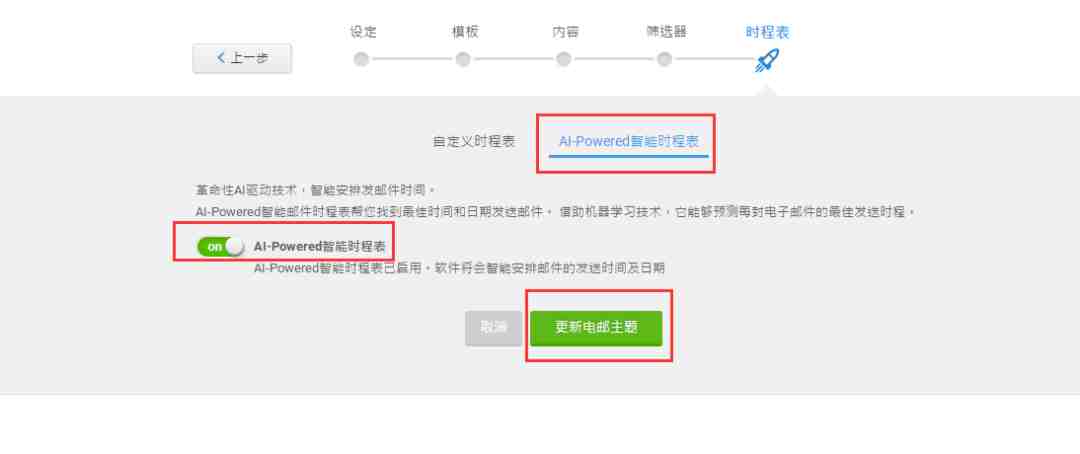This screenshot has height=454, width=1080.
Task: Select the 模板 step circle
Action: (x=464, y=59)
